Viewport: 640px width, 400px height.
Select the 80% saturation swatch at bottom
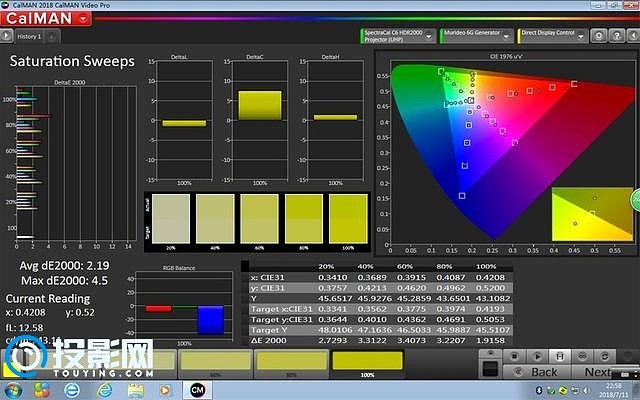pyautogui.click(x=289, y=361)
